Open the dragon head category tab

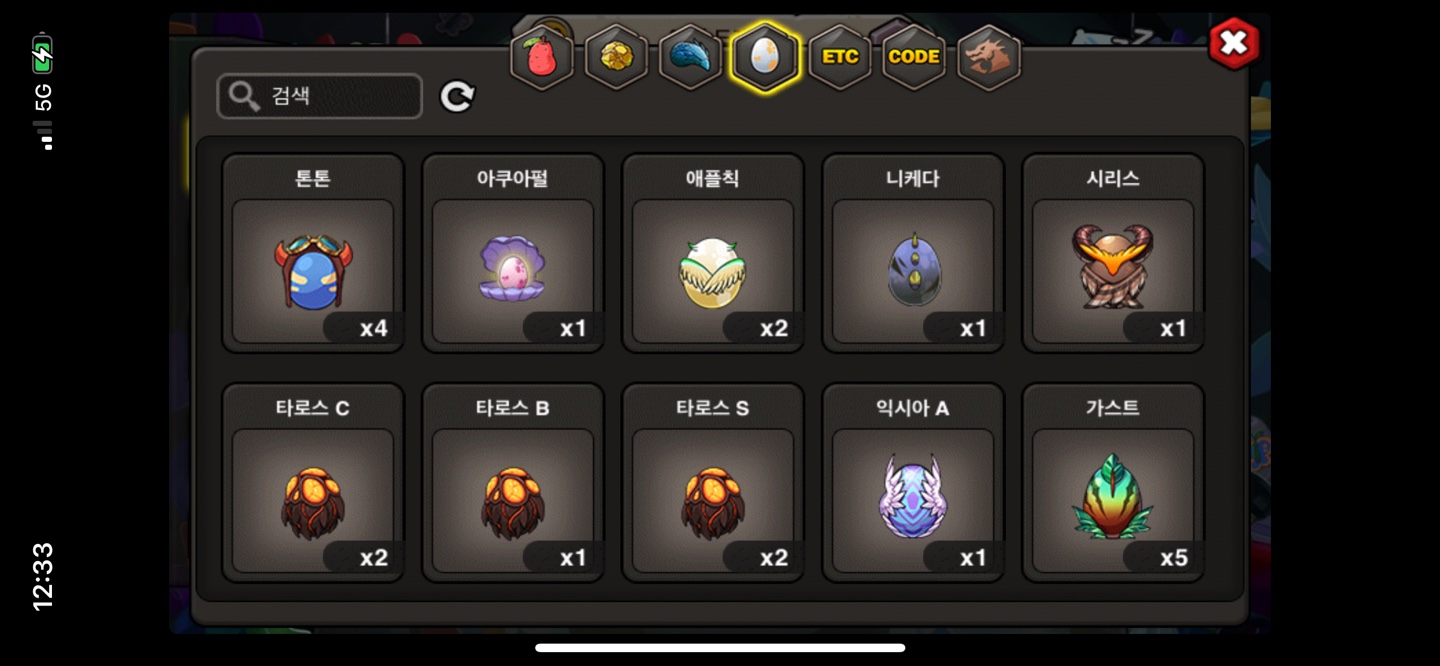(x=989, y=57)
